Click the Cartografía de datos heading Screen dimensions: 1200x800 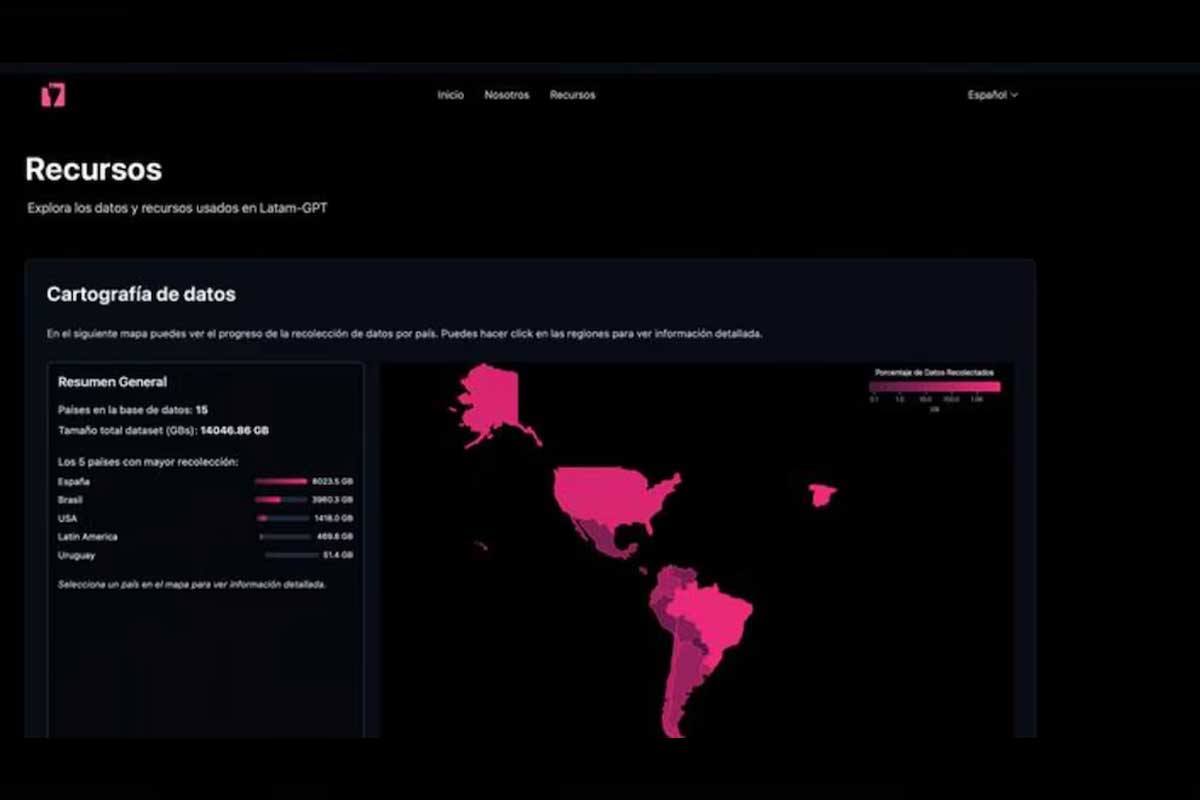coord(141,295)
